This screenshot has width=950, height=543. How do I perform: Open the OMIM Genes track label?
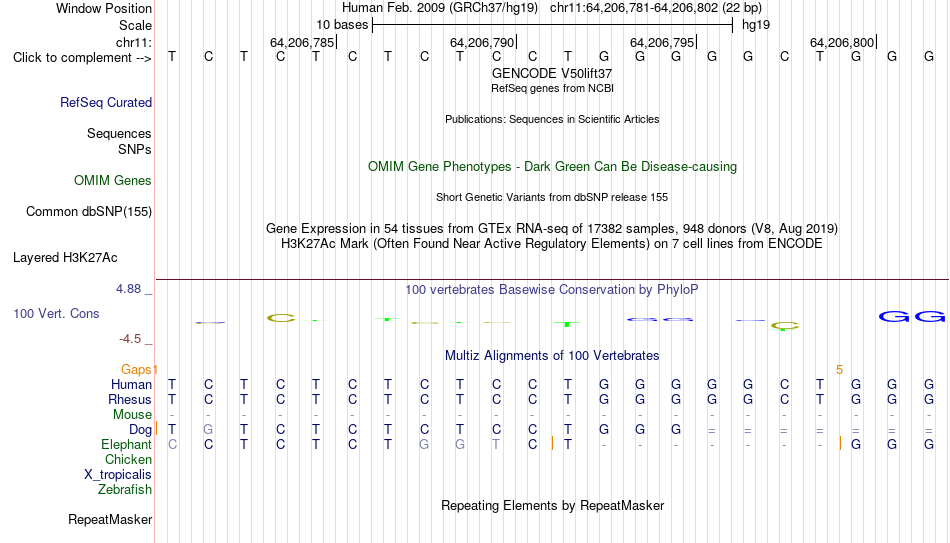(113, 181)
